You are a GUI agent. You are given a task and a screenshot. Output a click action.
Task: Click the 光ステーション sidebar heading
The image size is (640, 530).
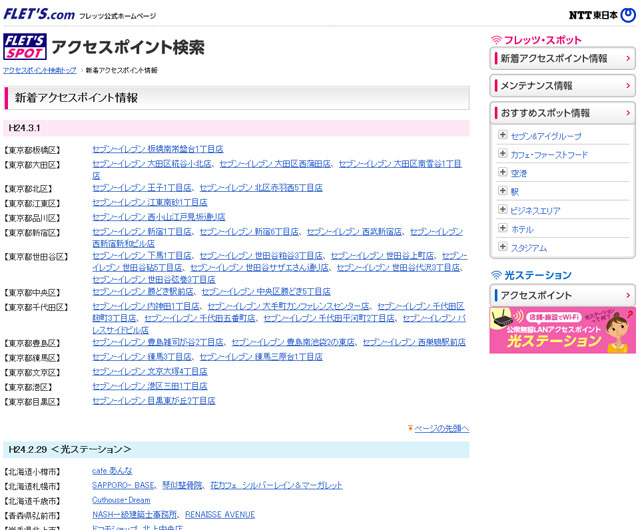point(531,275)
